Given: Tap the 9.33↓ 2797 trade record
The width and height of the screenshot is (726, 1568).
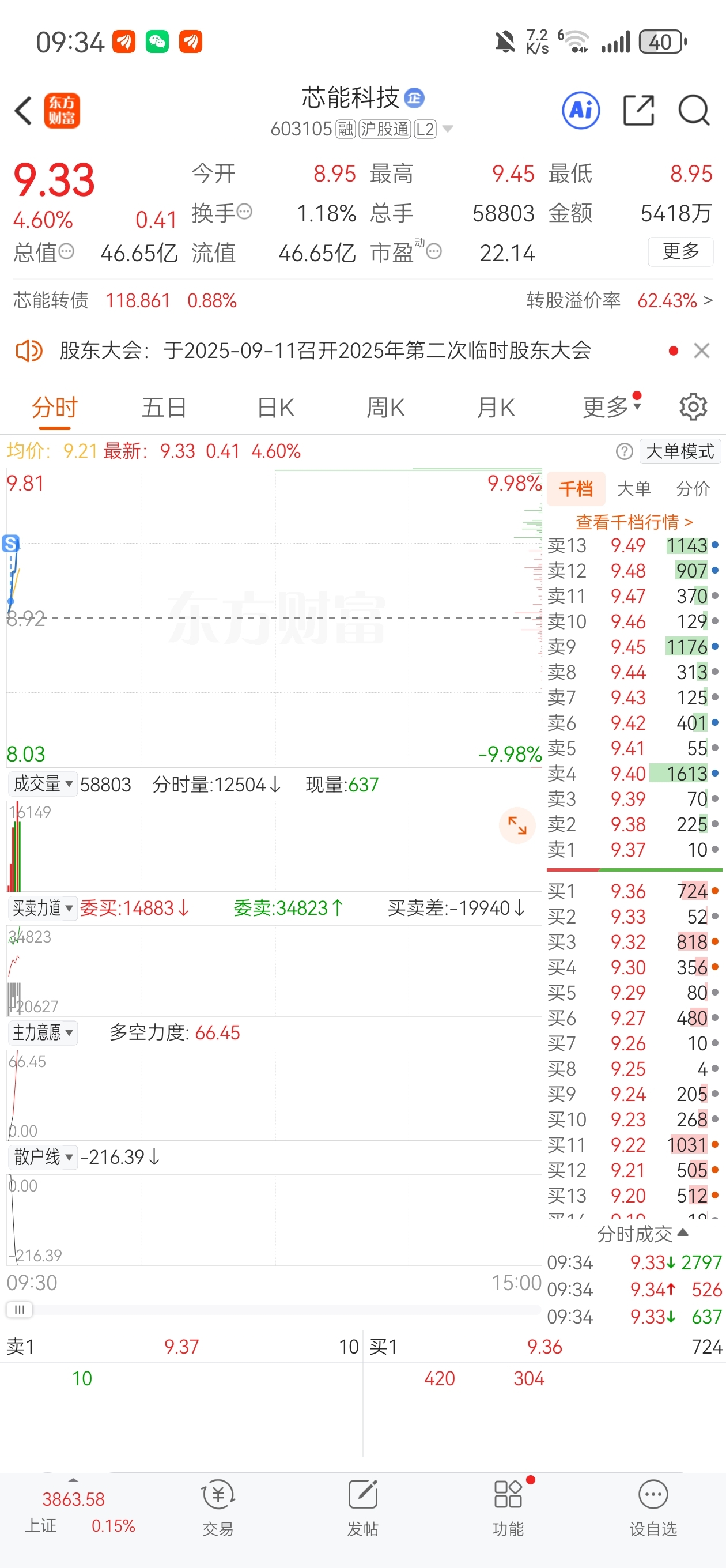Looking at the screenshot, I should pyautogui.click(x=634, y=1262).
